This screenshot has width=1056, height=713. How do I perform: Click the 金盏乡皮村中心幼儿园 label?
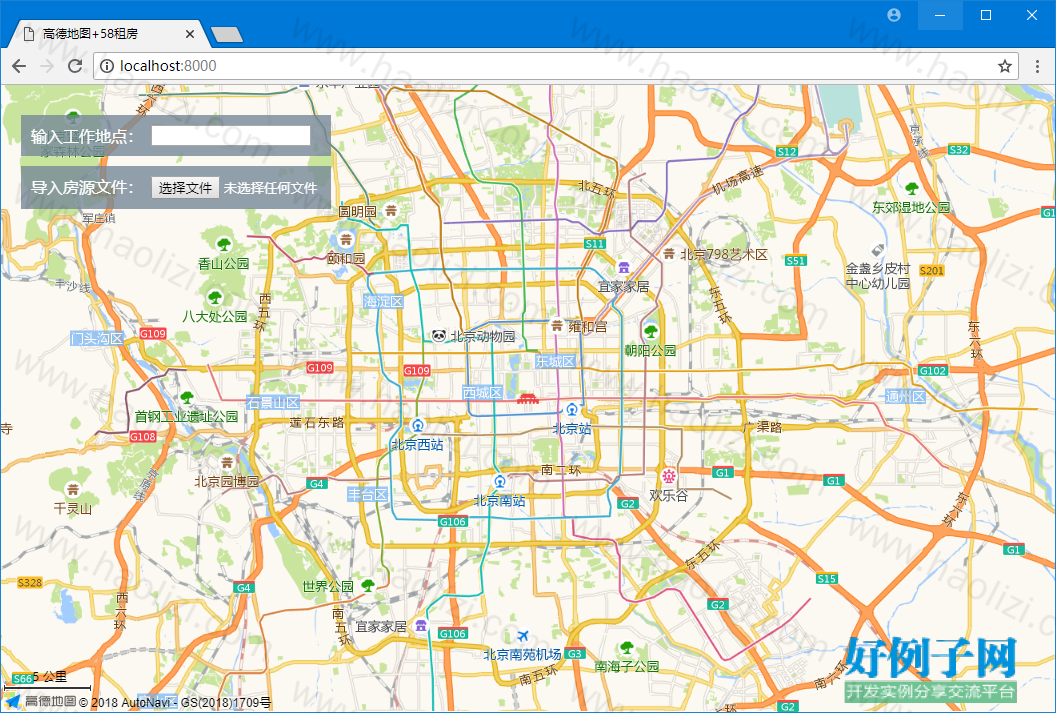pos(878,275)
